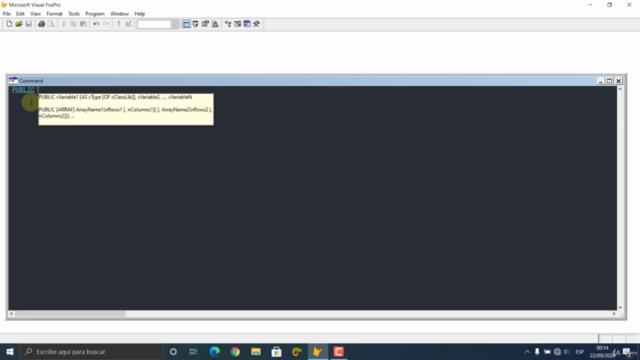Open Cortana circle icon in taskbar
Screen dimensions: 640x360
tap(173, 351)
